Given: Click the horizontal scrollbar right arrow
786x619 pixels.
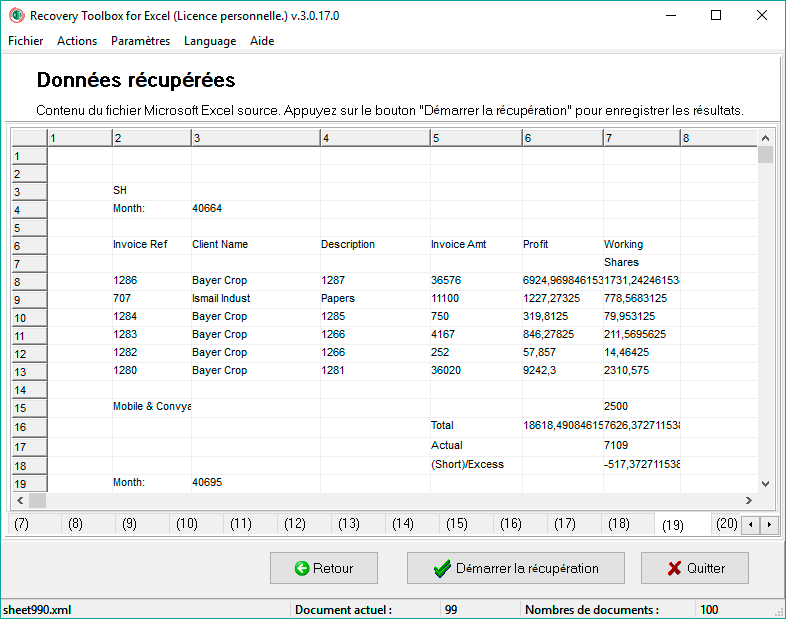Looking at the screenshot, I should (x=748, y=500).
